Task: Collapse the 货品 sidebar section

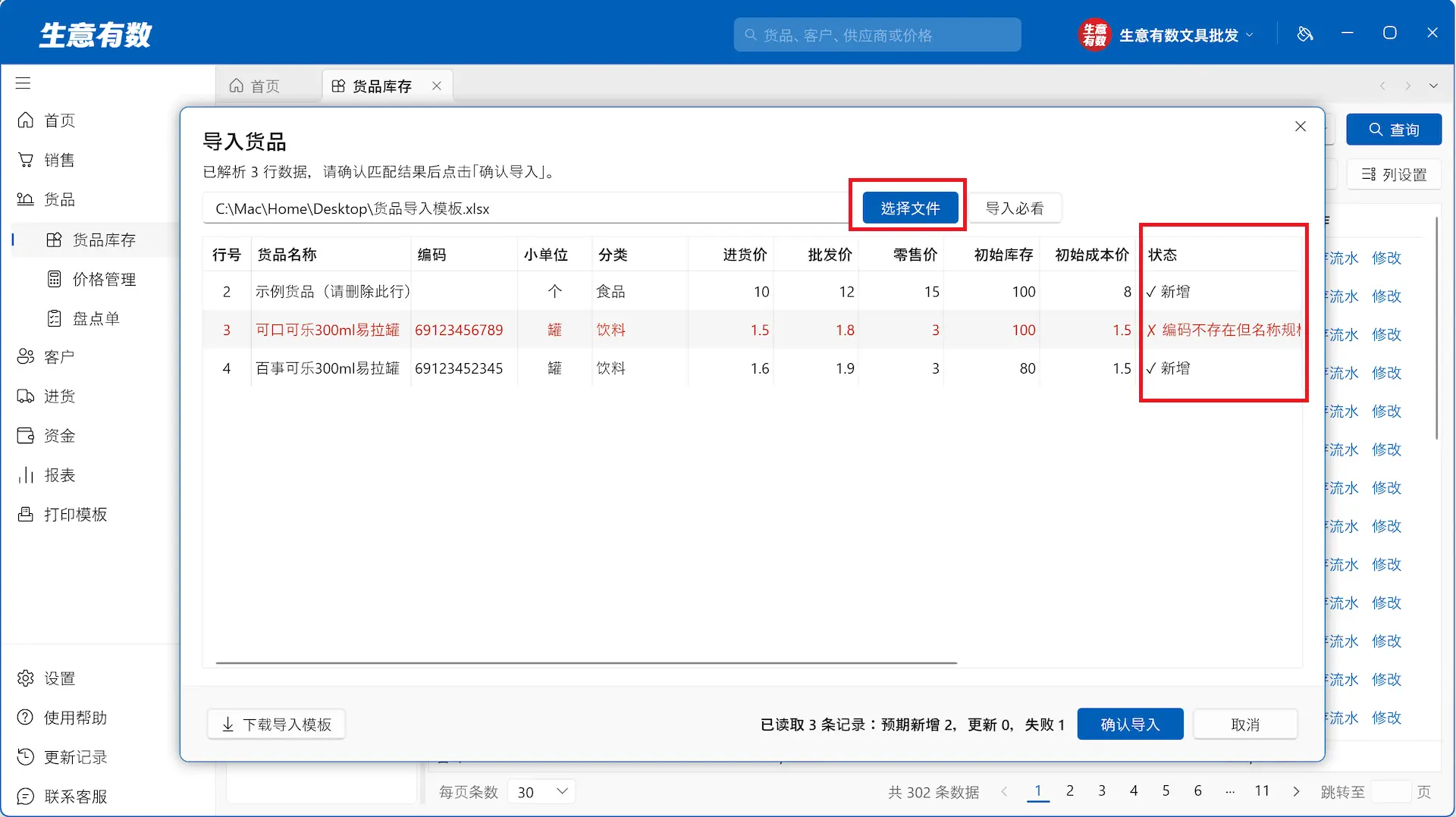Action: [x=59, y=199]
